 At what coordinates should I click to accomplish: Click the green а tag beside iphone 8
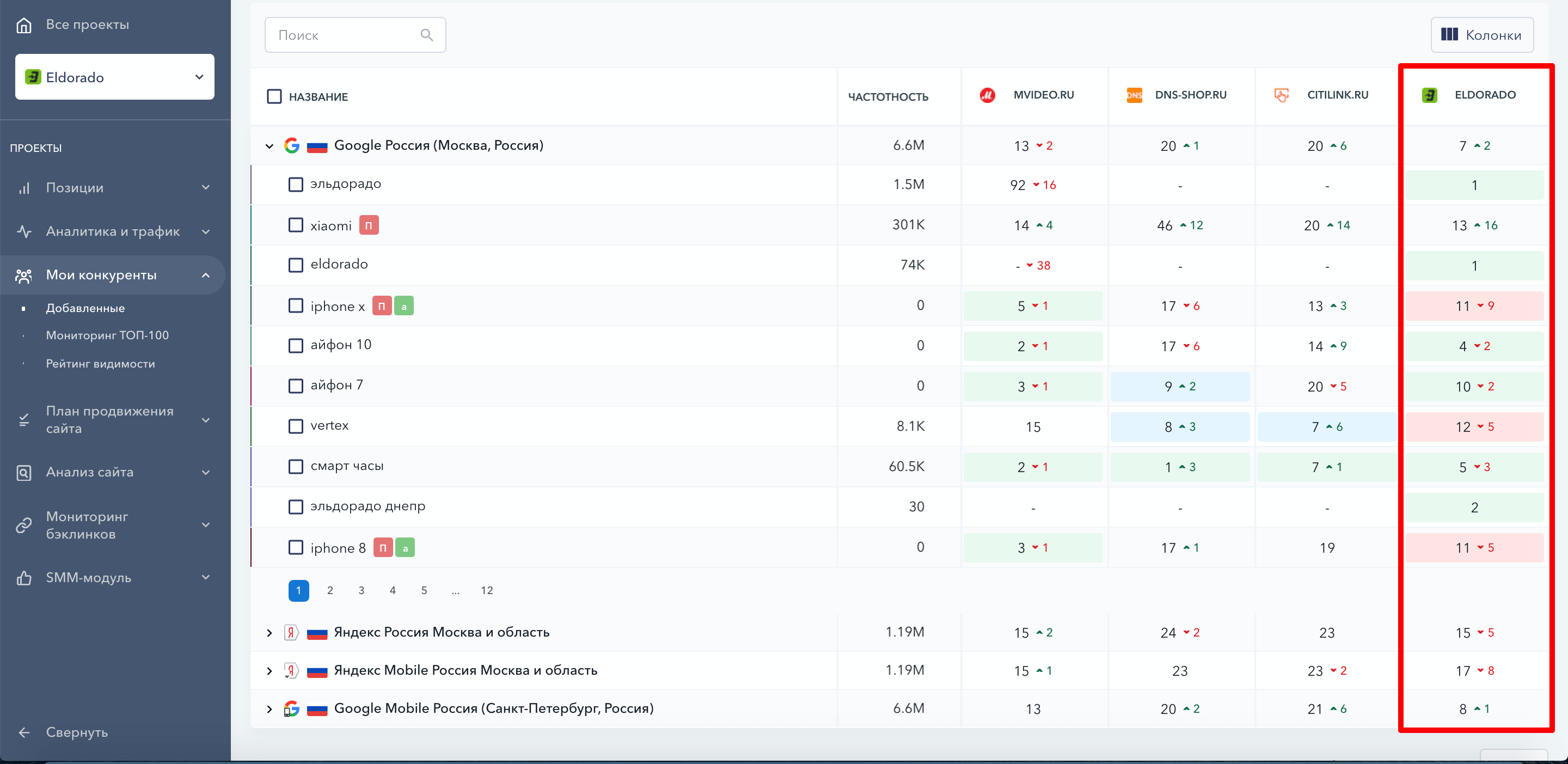(x=405, y=547)
